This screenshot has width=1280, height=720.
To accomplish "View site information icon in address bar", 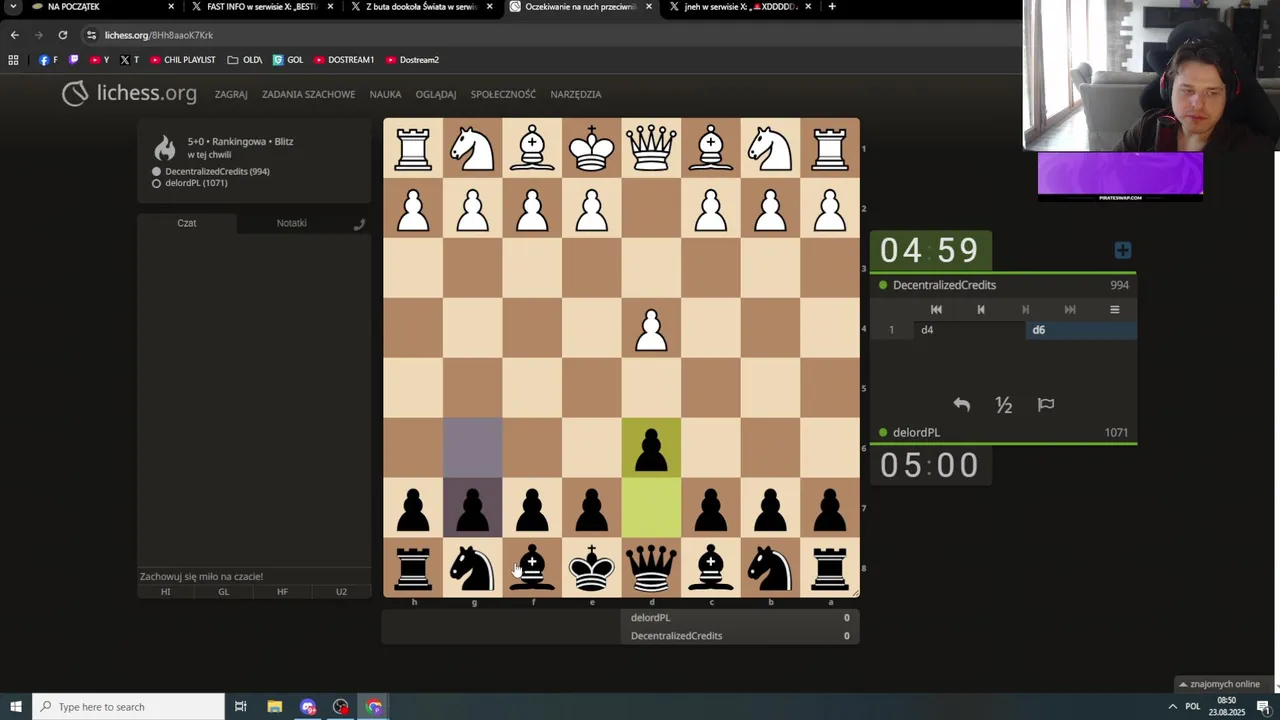I will (x=91, y=35).
